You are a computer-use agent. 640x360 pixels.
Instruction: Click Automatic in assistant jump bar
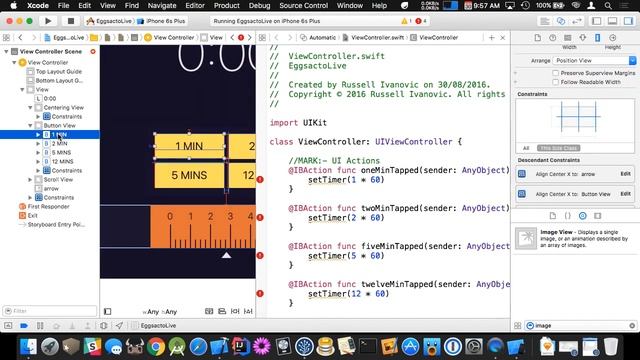point(318,38)
